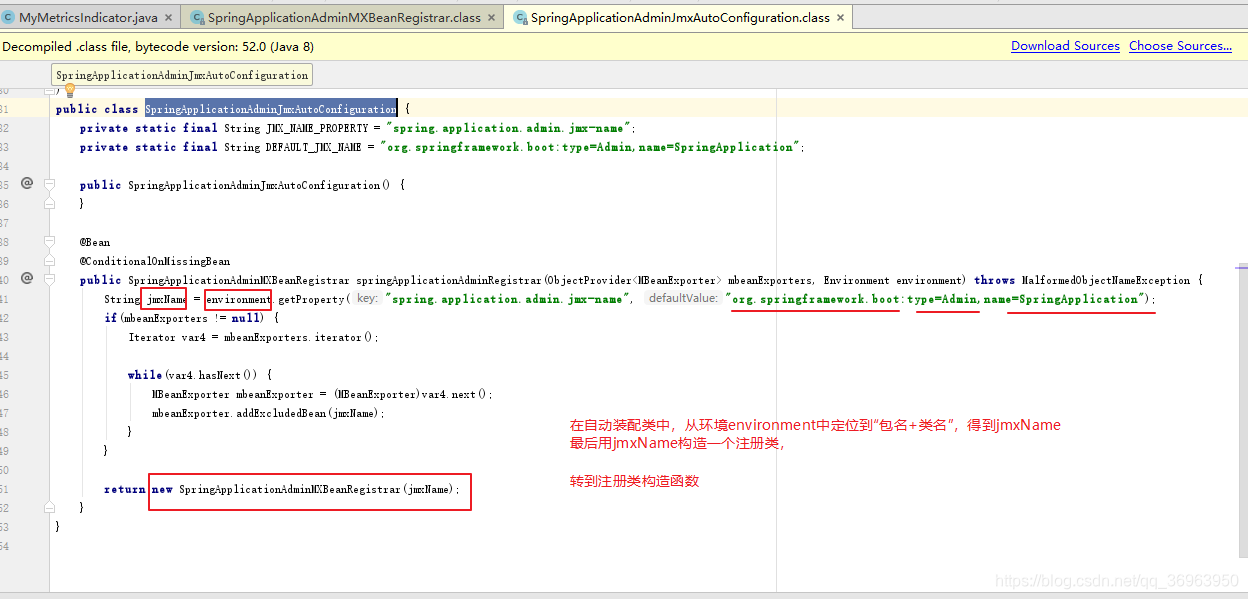Click ObjectProvider<MBeanExporter> parameter type

coord(633,280)
